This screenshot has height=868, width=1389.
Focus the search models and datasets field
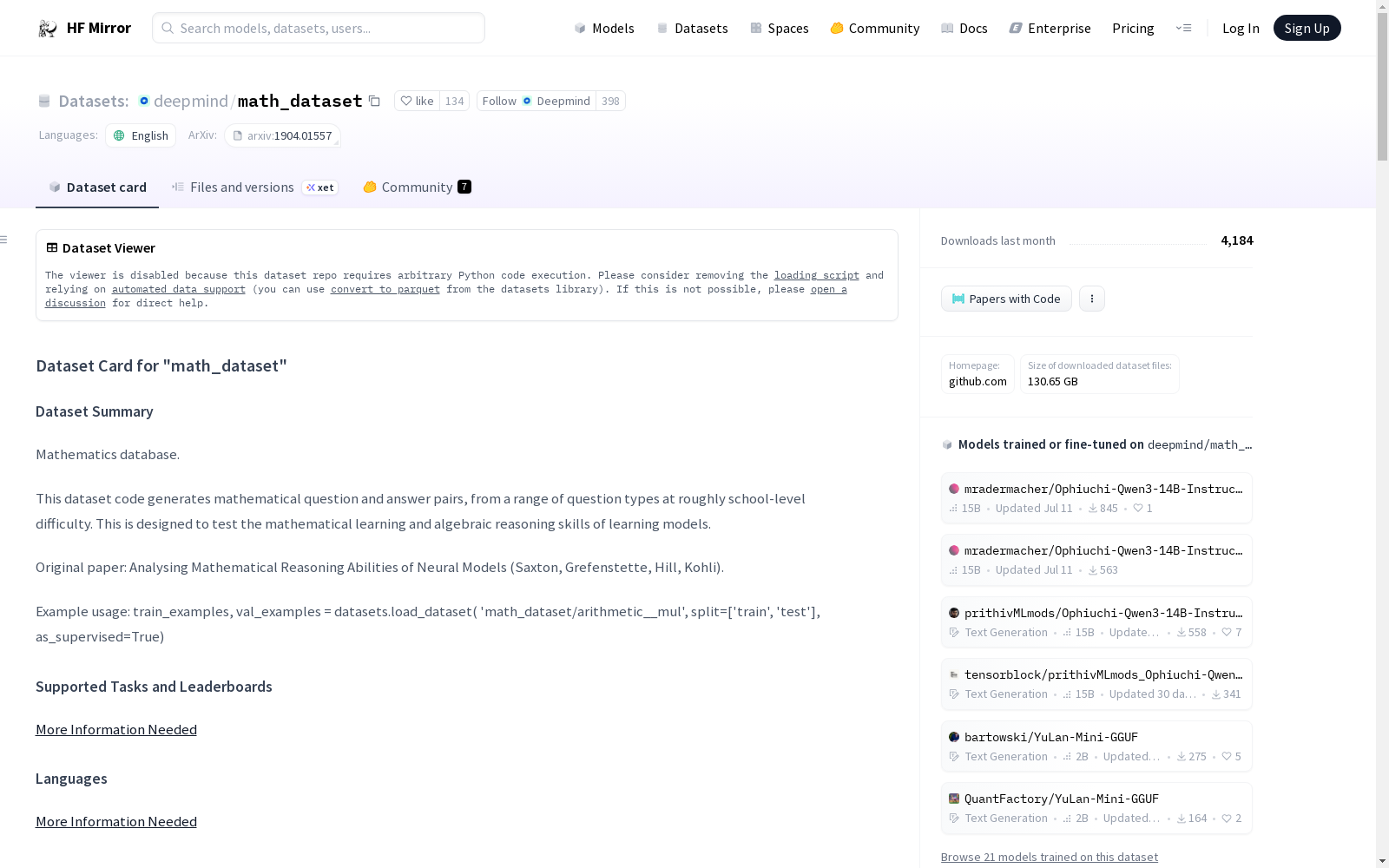click(x=319, y=28)
